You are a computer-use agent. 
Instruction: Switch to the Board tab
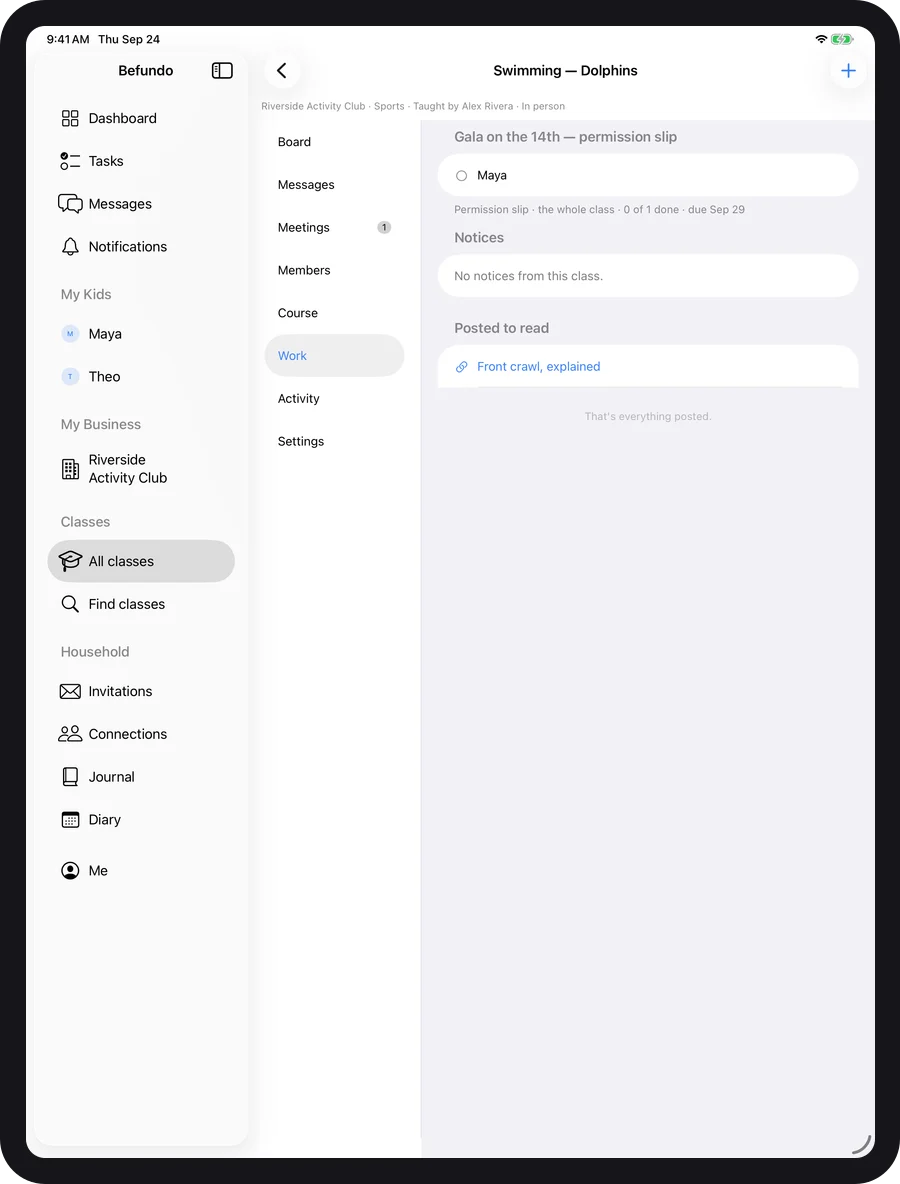coord(334,142)
